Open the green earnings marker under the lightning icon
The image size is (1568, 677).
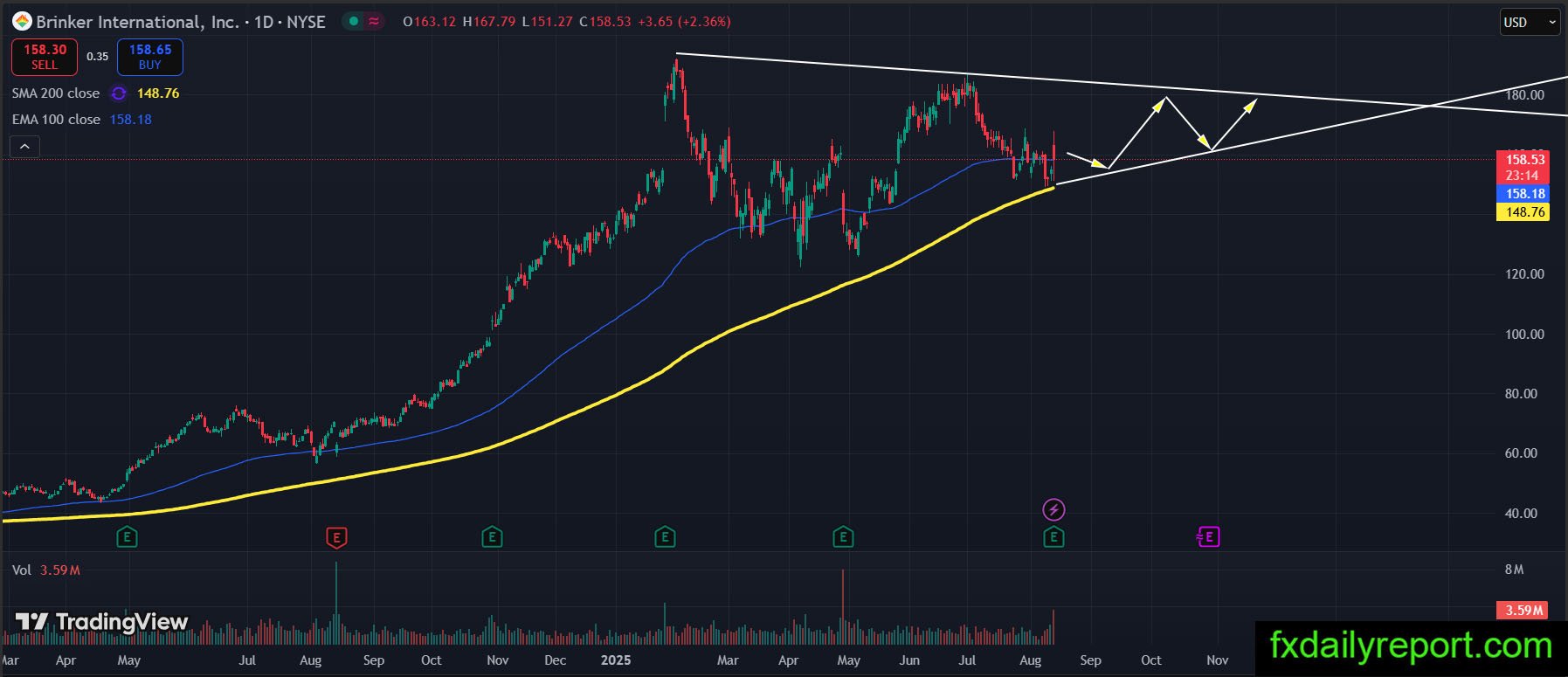click(x=1053, y=537)
